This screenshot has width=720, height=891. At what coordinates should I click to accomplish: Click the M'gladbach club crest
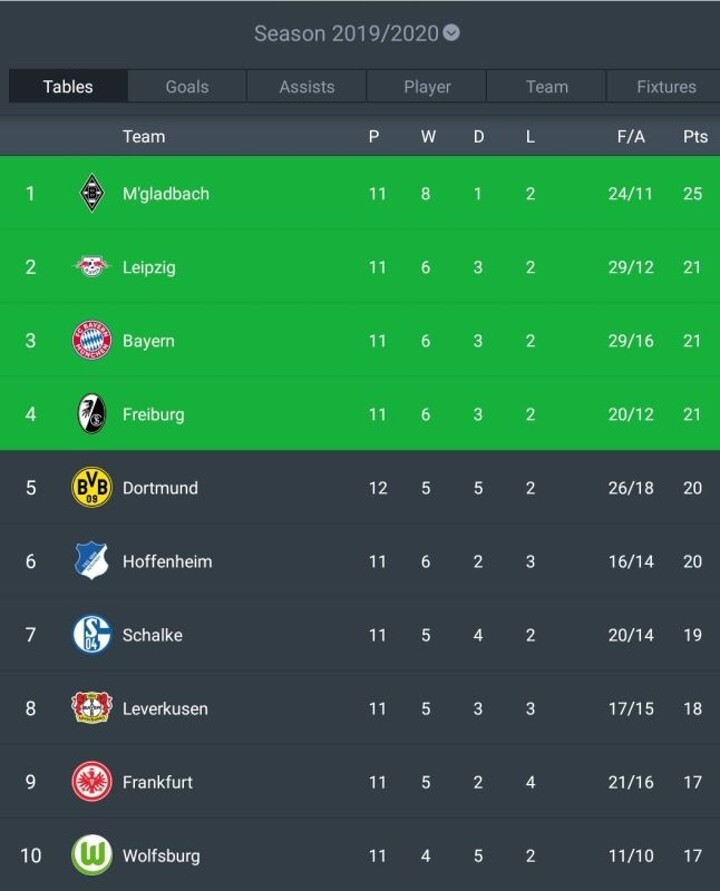[91, 193]
